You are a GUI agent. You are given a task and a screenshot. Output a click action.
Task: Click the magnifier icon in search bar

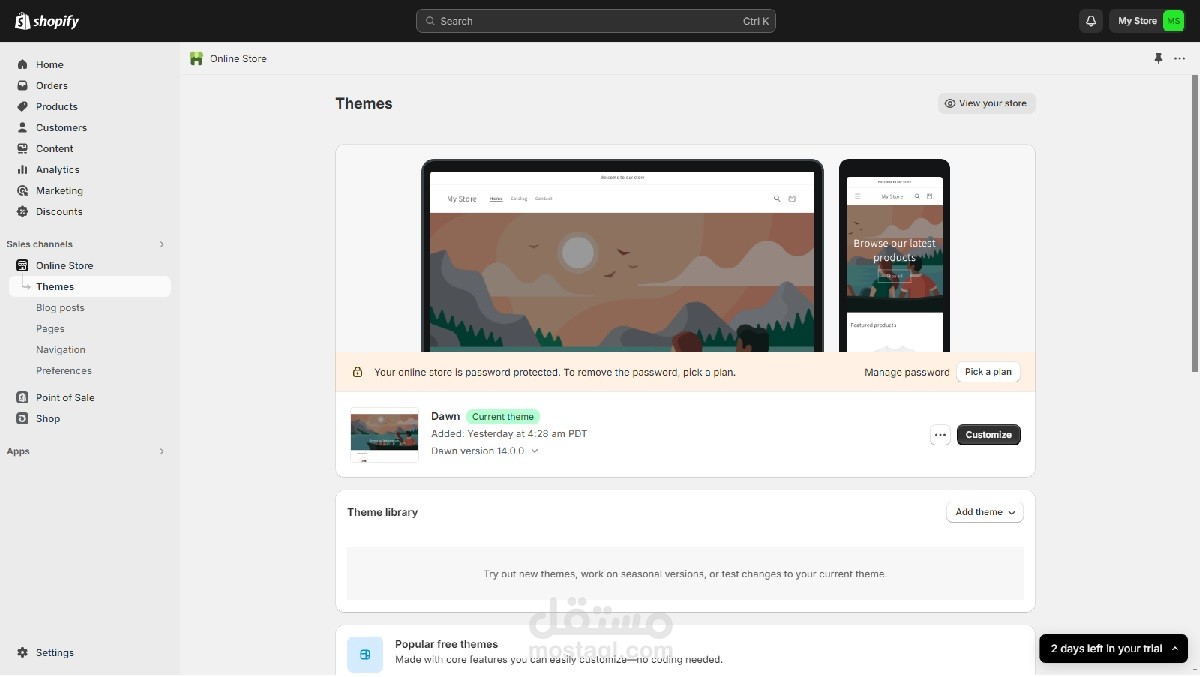tap(430, 21)
